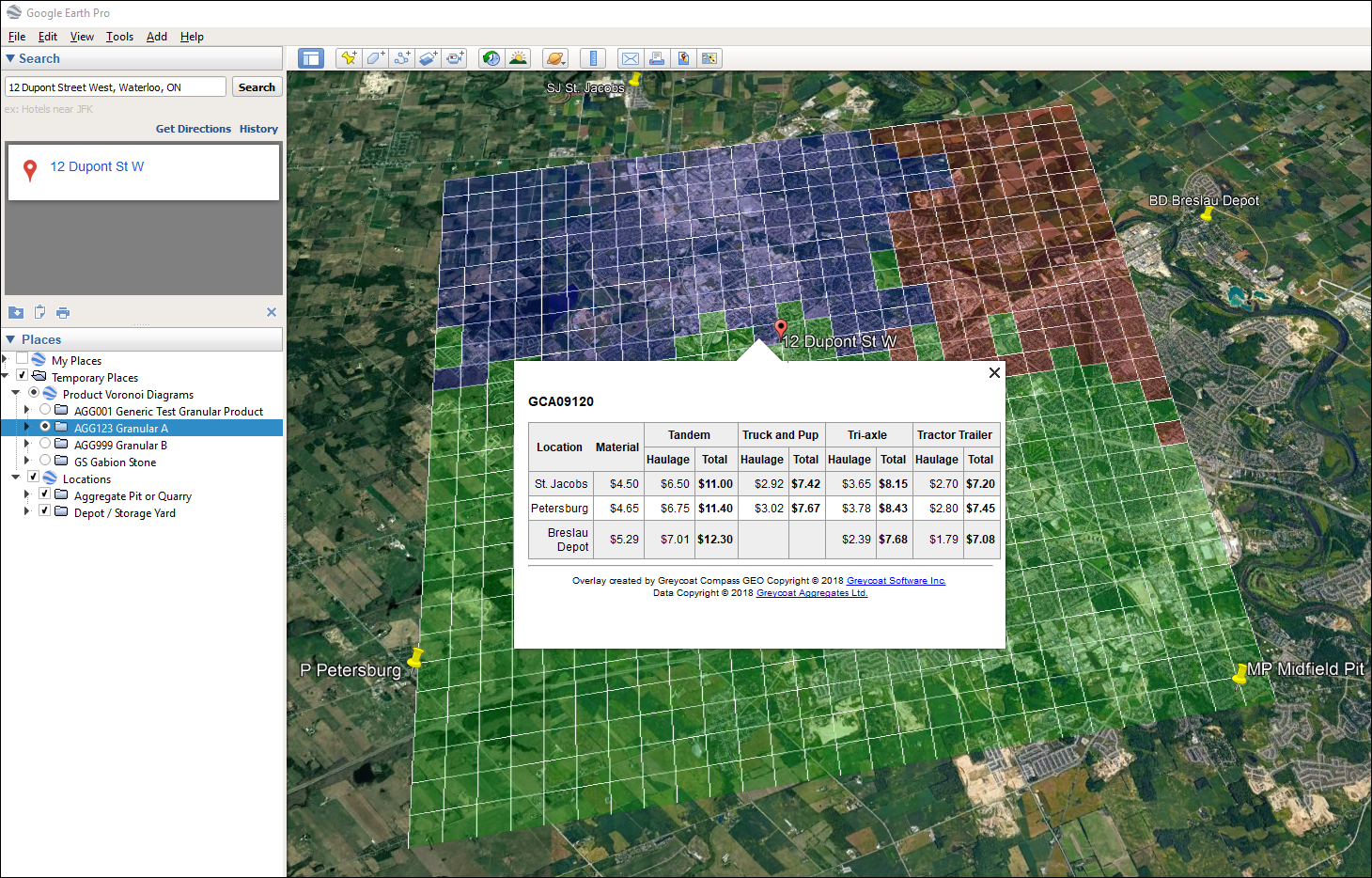Open the Tools menu

[x=119, y=37]
